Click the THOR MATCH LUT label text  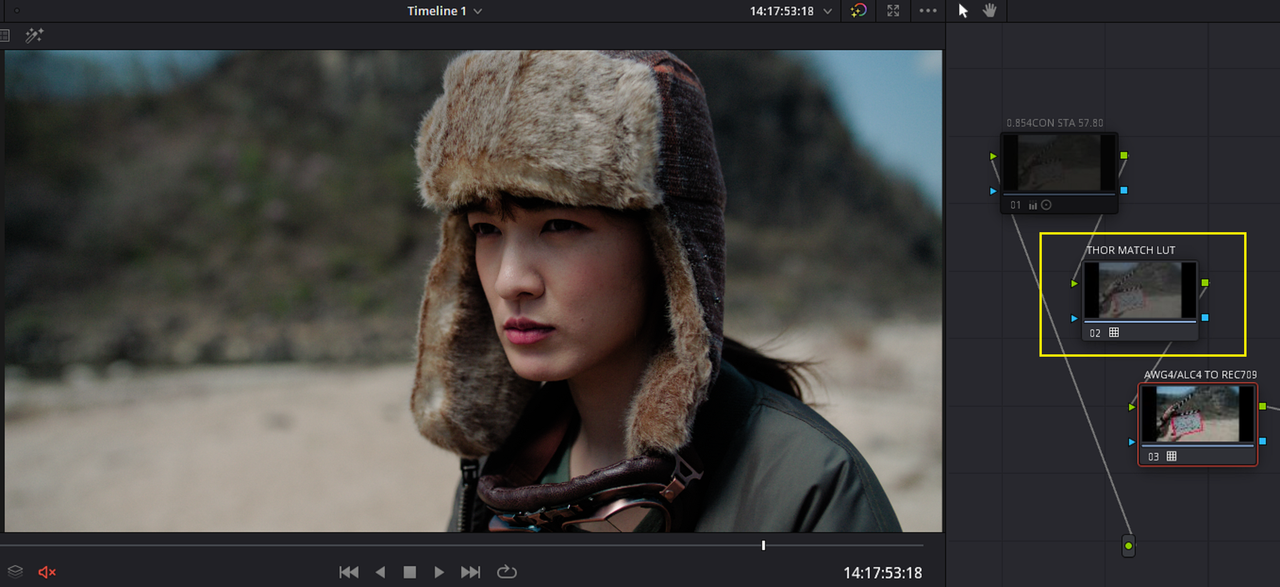(x=1131, y=250)
